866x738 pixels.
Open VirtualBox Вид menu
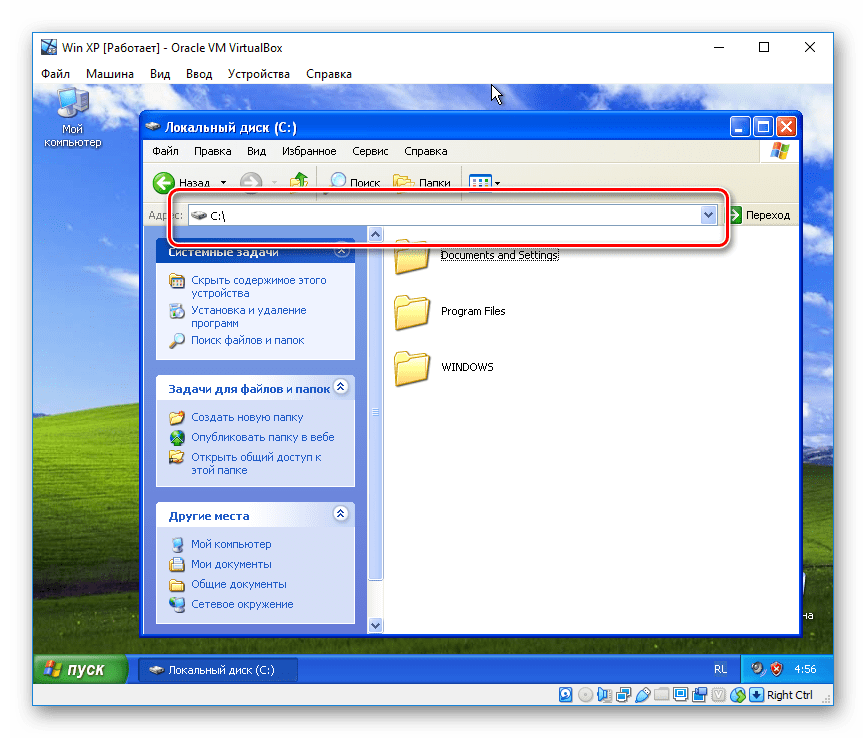(160, 73)
